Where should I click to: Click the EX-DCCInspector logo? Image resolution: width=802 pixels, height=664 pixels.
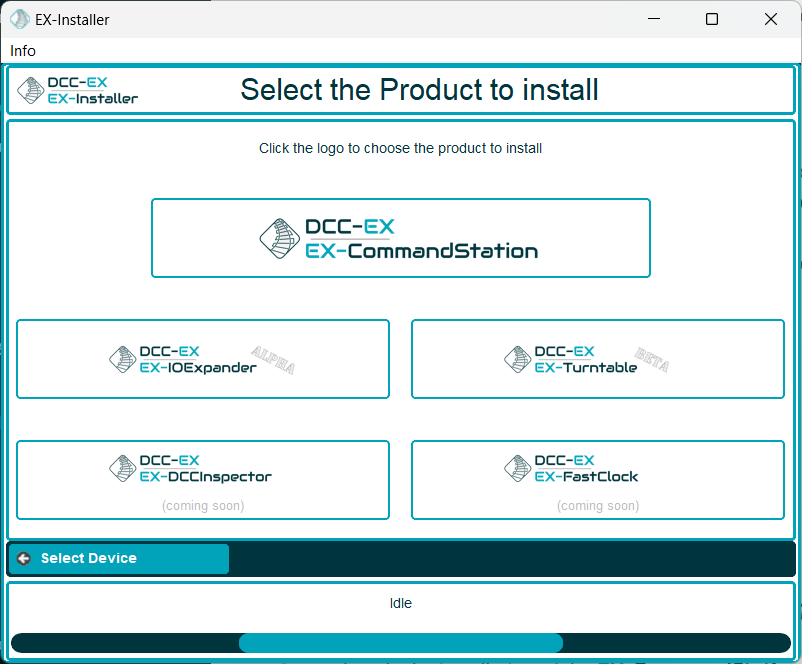[x=191, y=468]
